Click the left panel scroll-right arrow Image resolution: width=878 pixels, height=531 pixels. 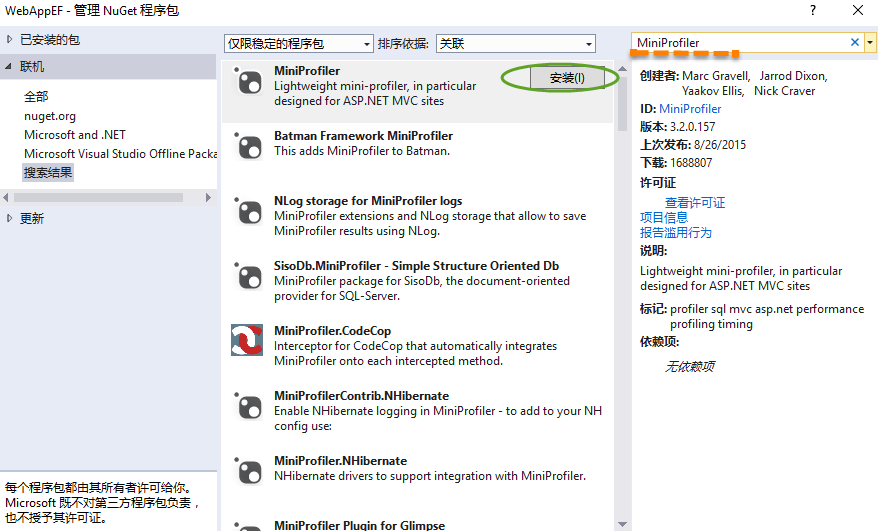click(x=208, y=197)
